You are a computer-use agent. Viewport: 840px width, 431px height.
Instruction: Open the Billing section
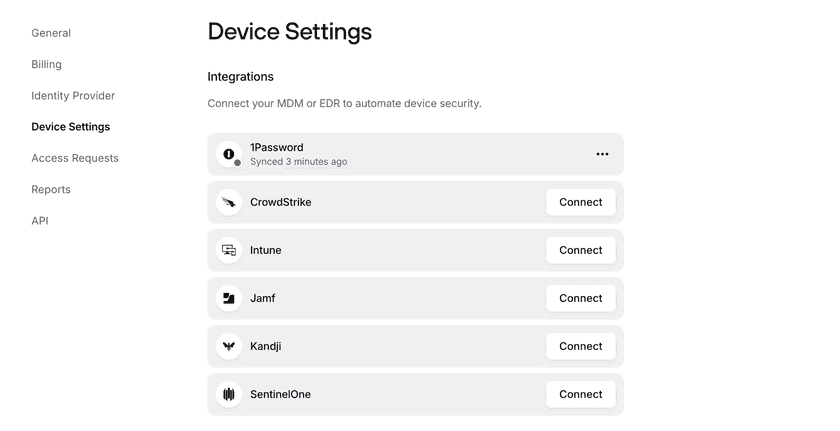tap(46, 64)
